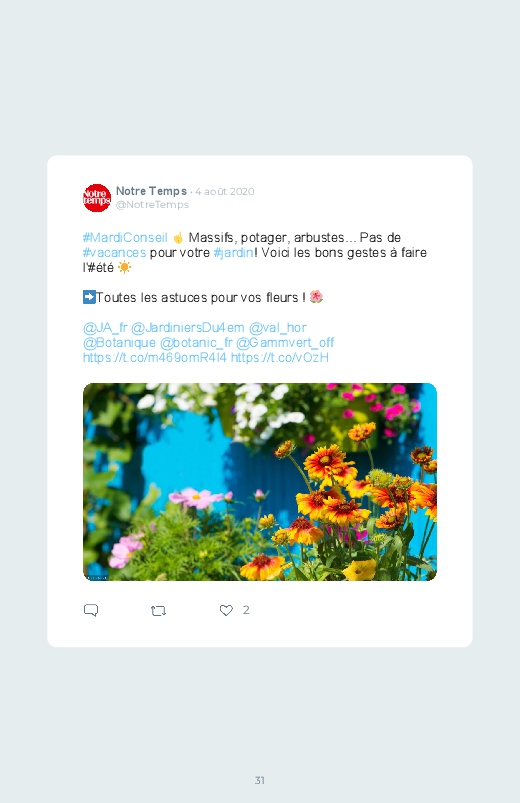Open the flower garden photo
Viewport: 520px width, 803px height.
[260, 481]
